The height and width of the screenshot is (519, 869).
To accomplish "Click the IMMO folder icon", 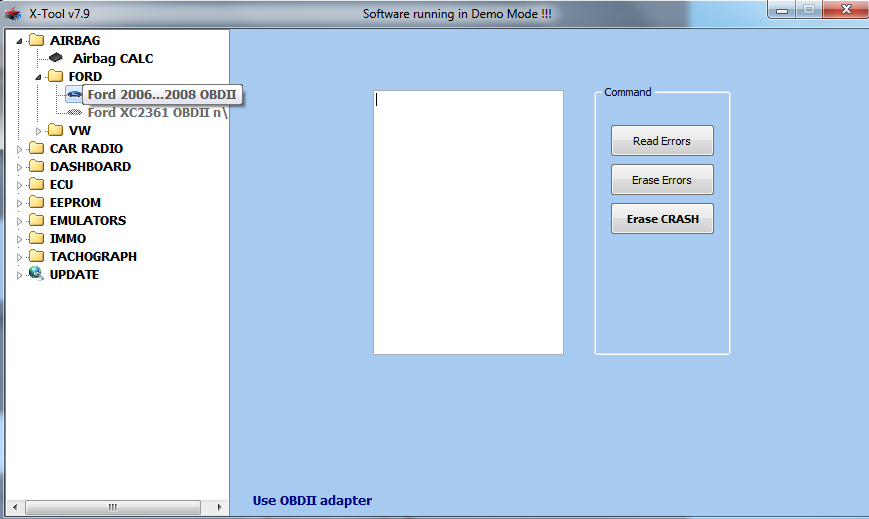I will (36, 238).
